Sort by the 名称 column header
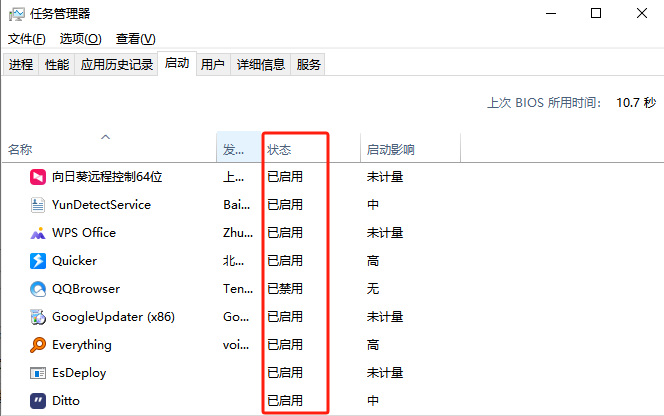 click(20, 150)
